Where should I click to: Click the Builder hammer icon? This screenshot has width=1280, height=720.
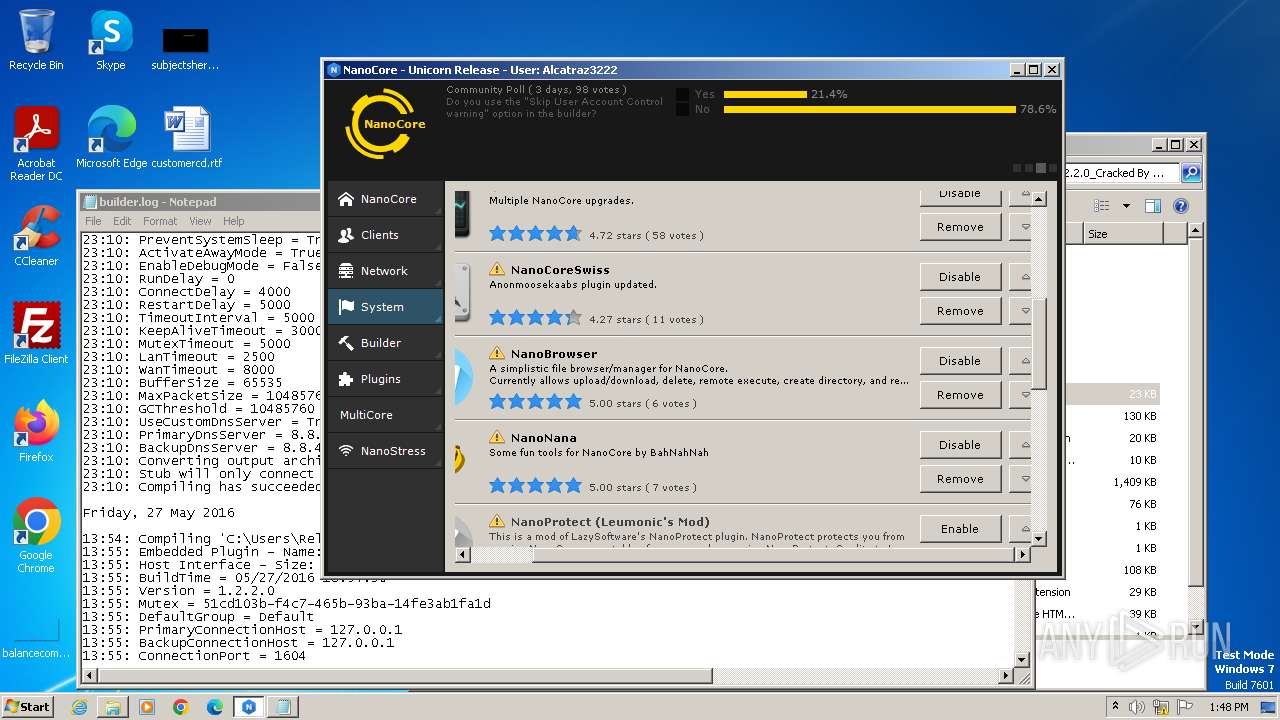coord(346,343)
